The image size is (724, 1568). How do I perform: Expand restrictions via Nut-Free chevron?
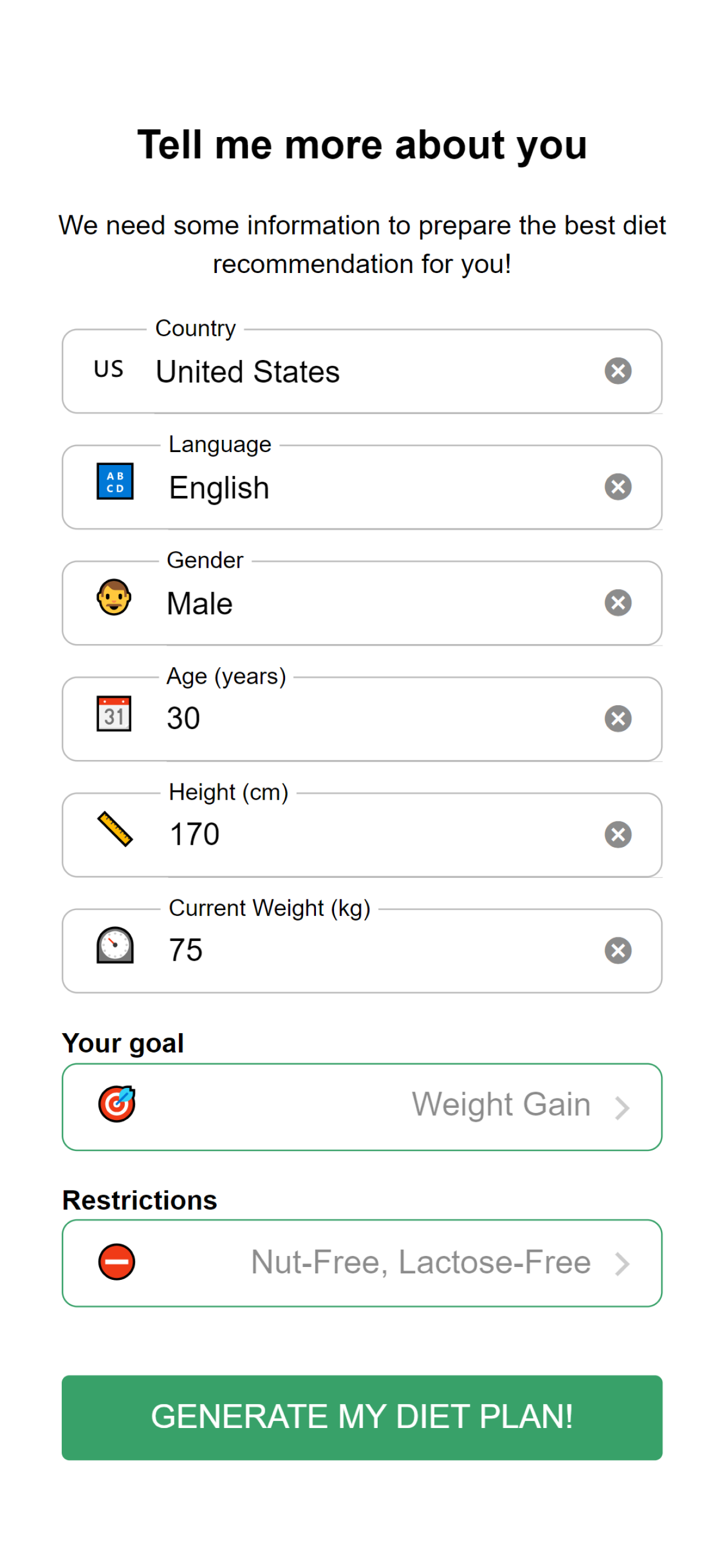point(621,1264)
